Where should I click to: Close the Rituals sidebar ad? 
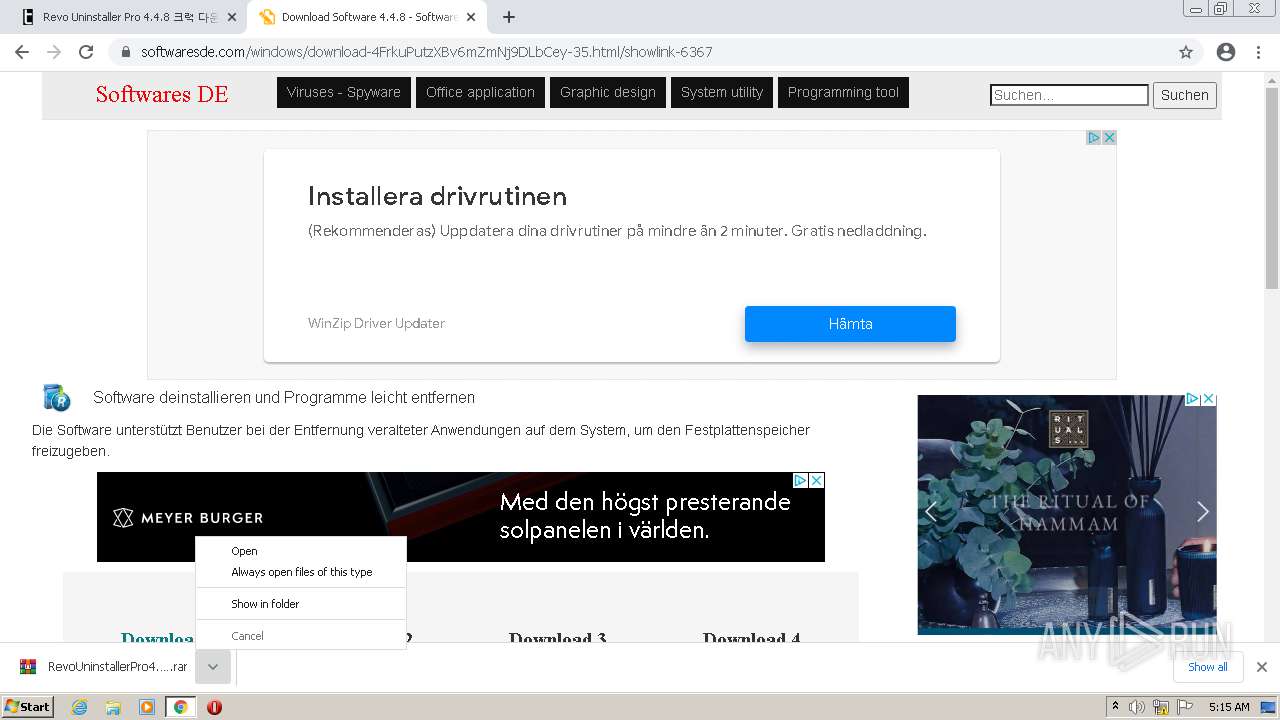(x=1208, y=399)
